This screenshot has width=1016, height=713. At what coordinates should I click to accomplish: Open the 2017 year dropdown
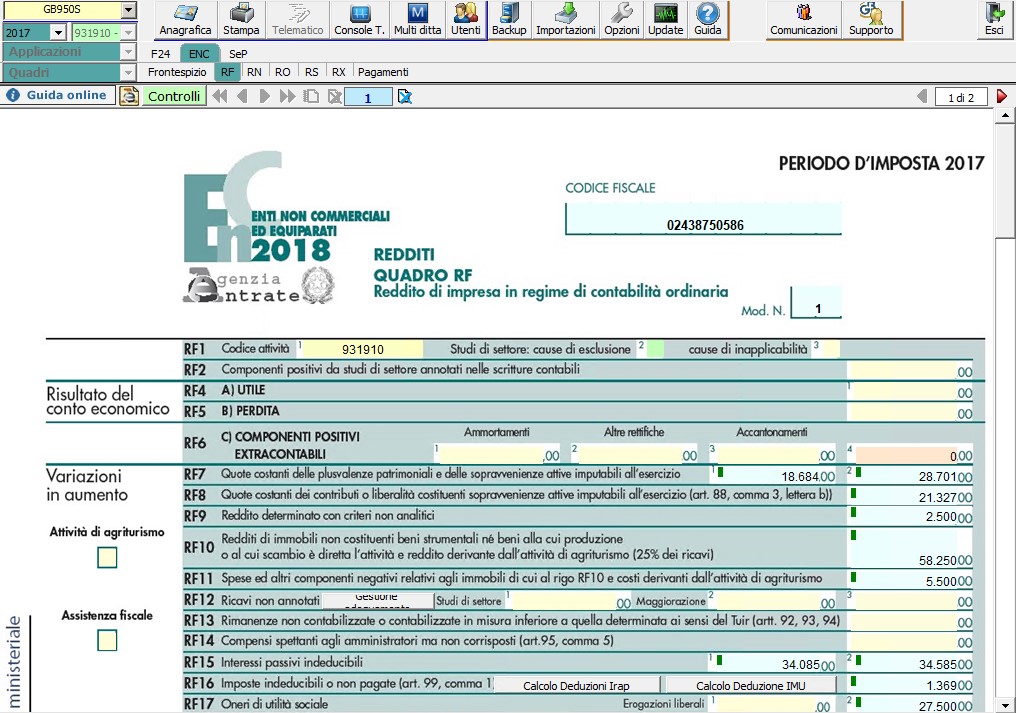[58, 32]
